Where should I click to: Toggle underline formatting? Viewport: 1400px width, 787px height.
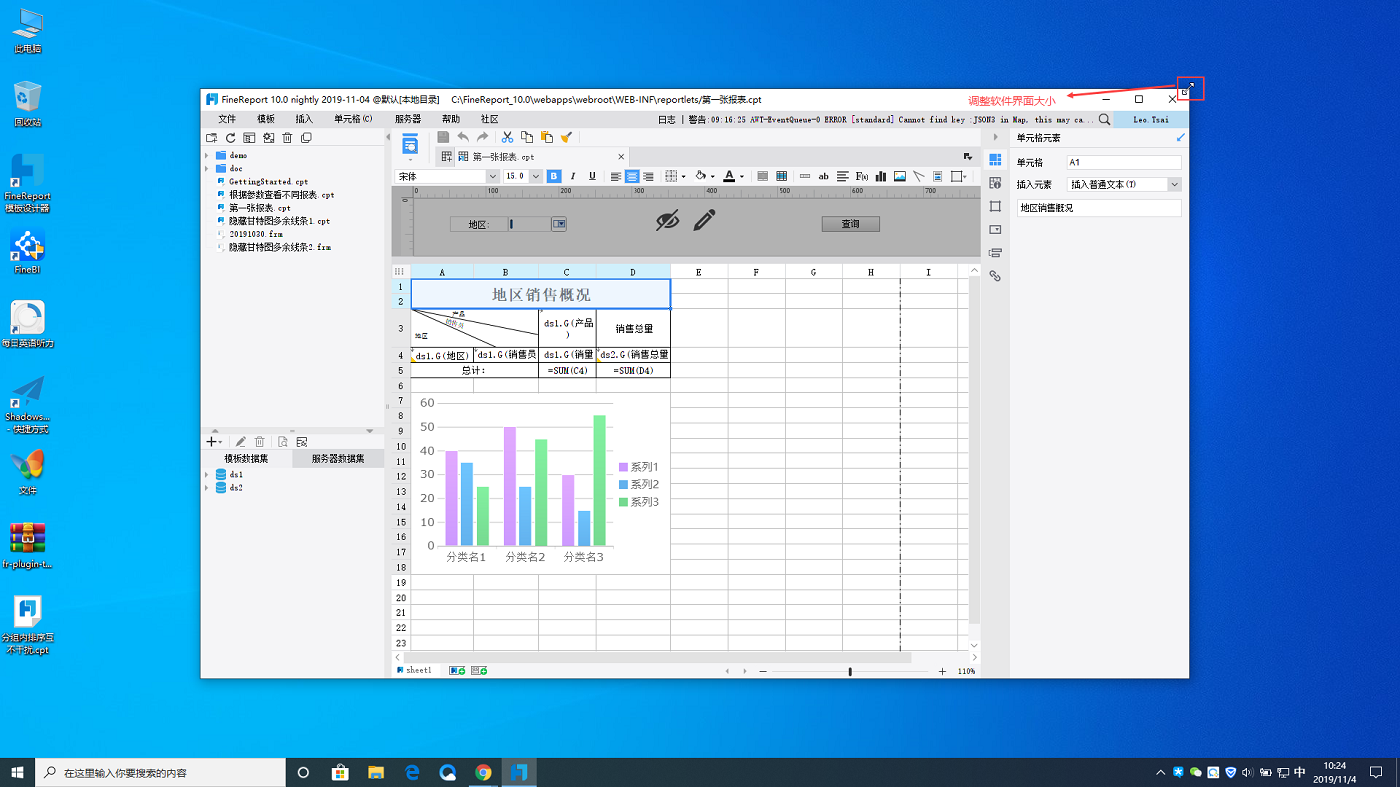592,176
